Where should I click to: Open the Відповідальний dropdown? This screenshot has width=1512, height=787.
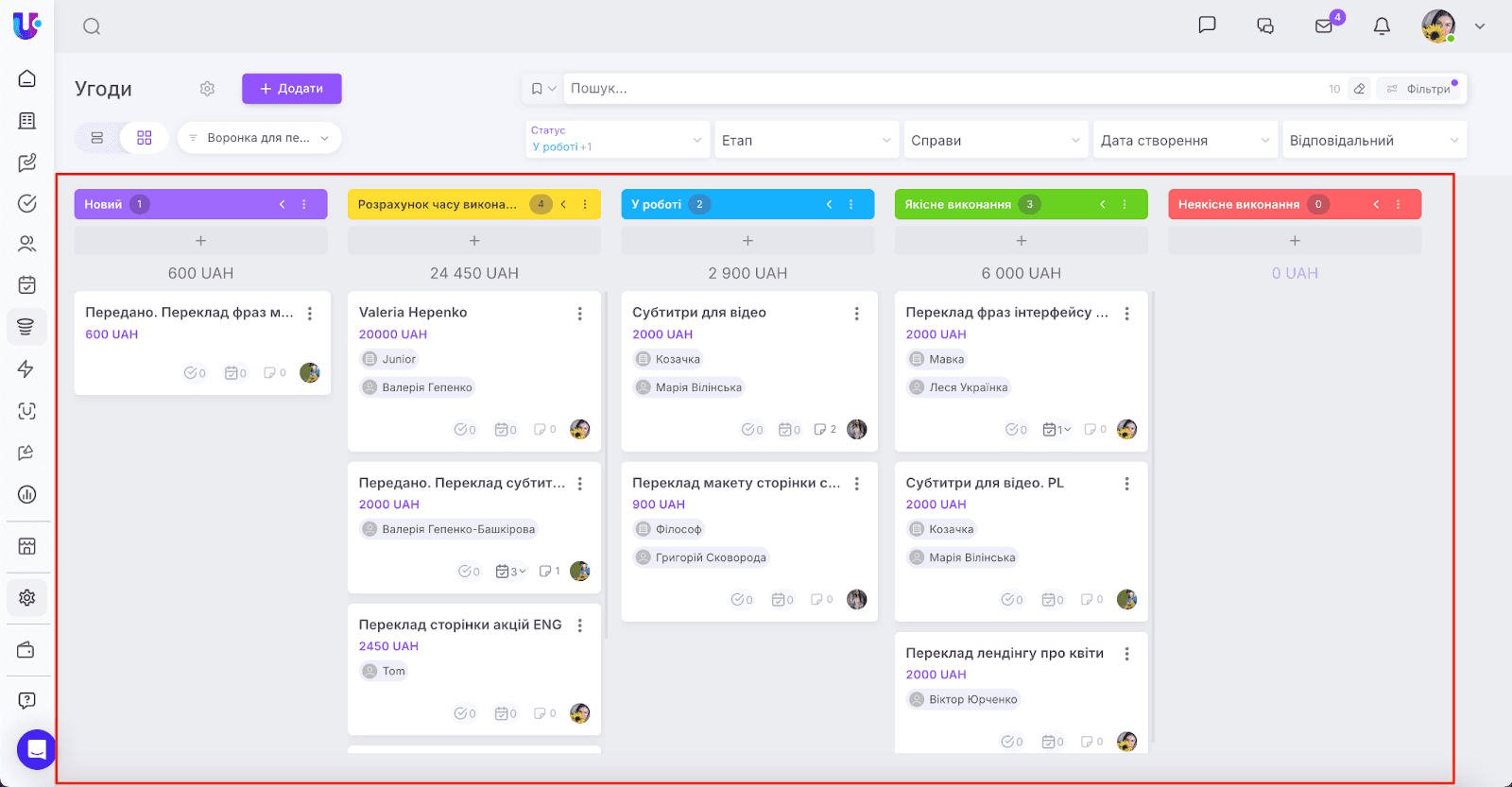click(1373, 140)
